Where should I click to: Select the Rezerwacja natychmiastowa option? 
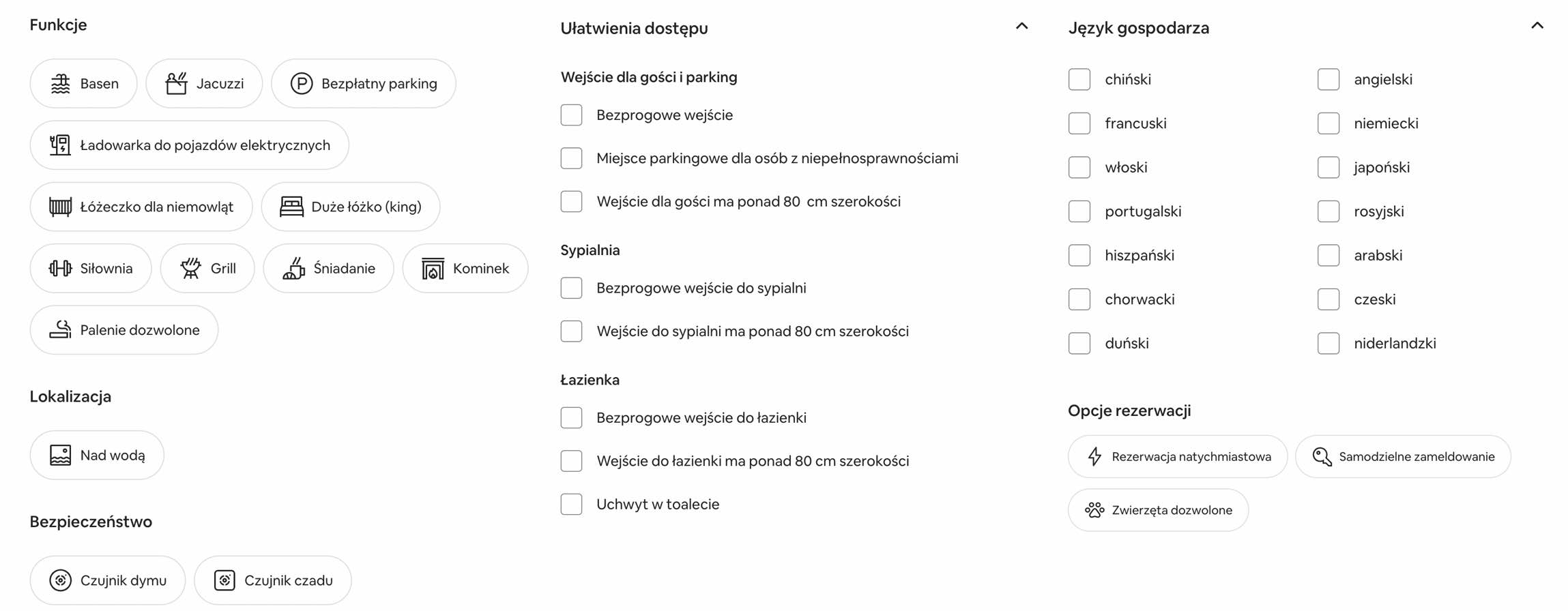pos(1177,456)
